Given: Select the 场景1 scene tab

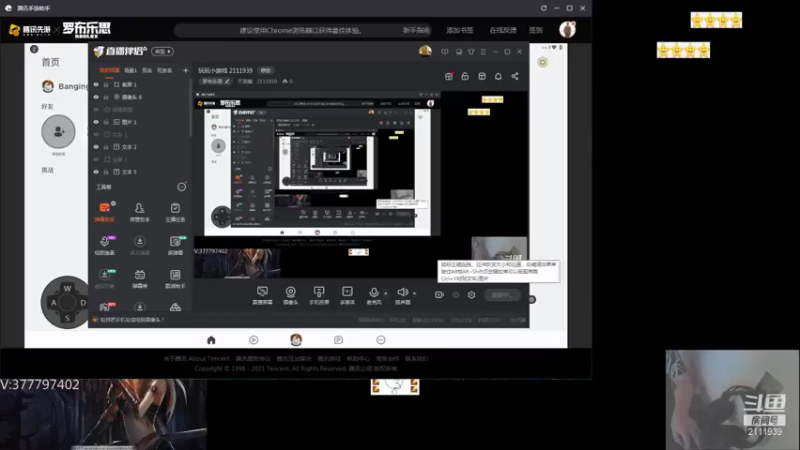Looking at the screenshot, I should (x=131, y=70).
